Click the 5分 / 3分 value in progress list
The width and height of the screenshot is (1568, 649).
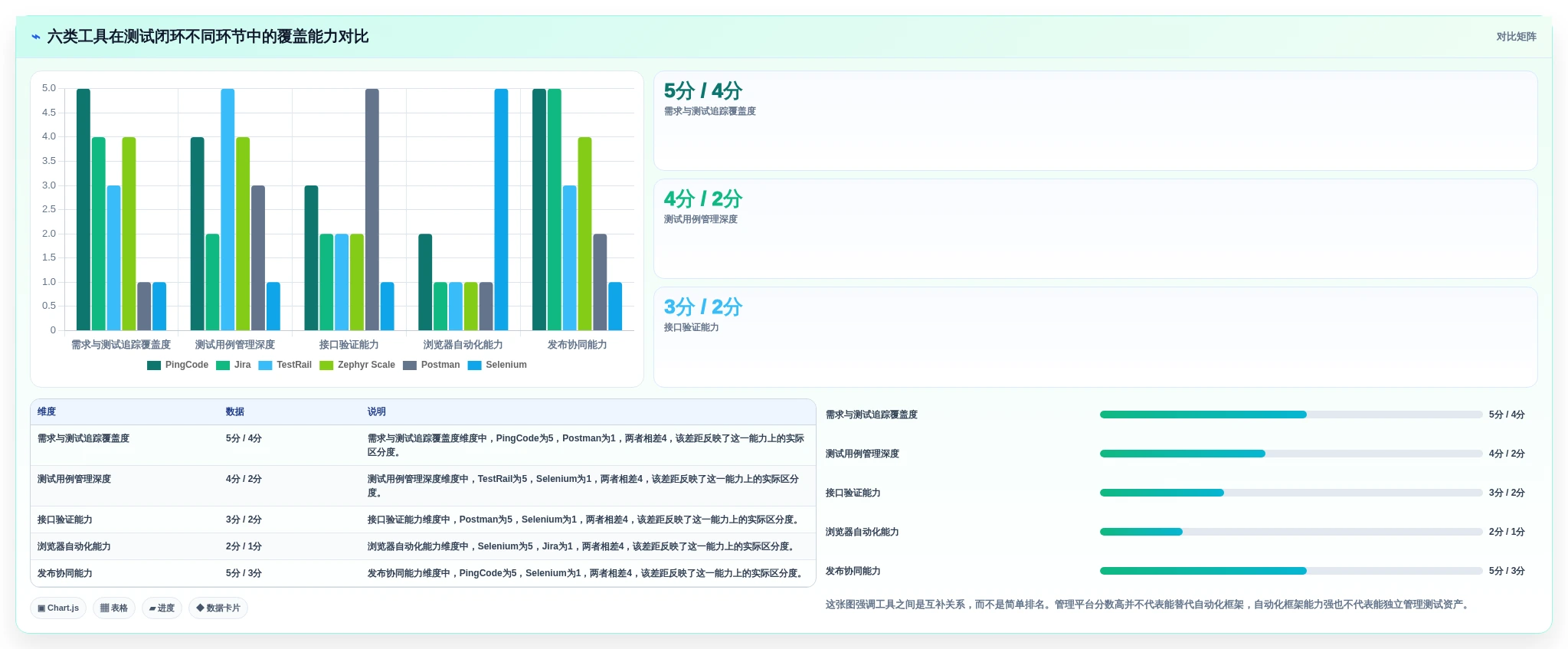point(1507,572)
